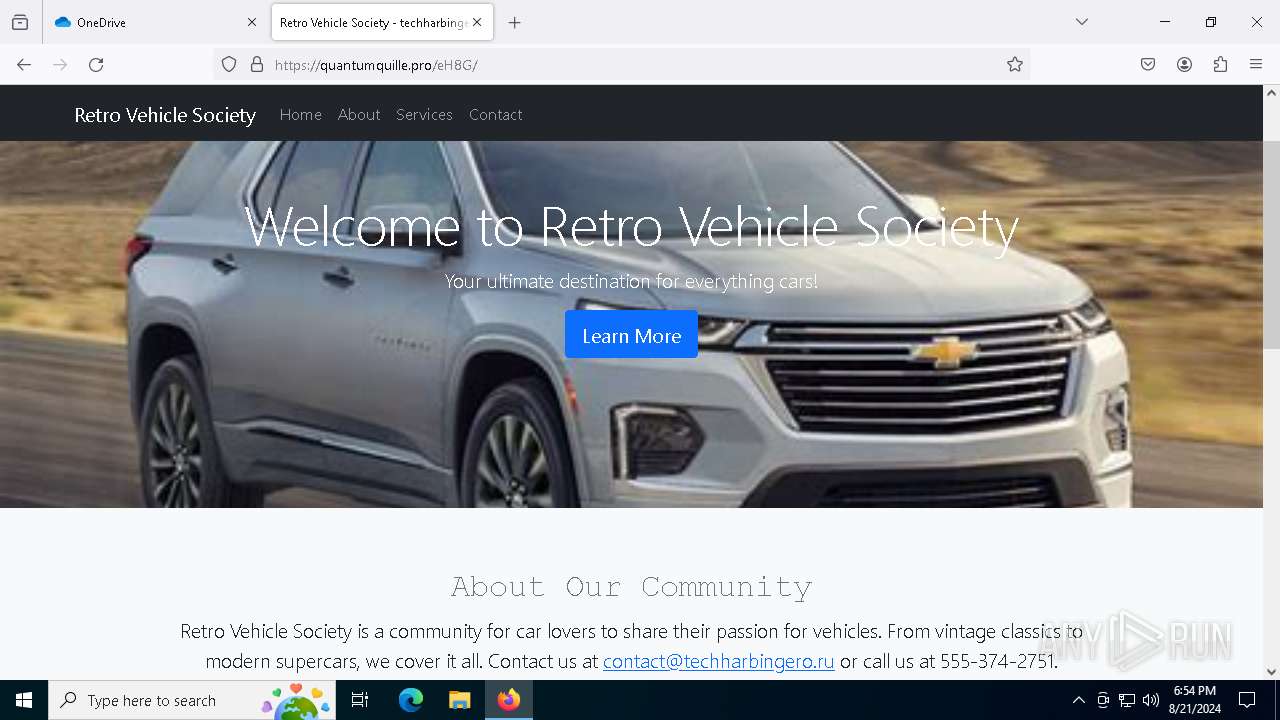Select the Retro Vehicle Society tab

tap(382, 22)
